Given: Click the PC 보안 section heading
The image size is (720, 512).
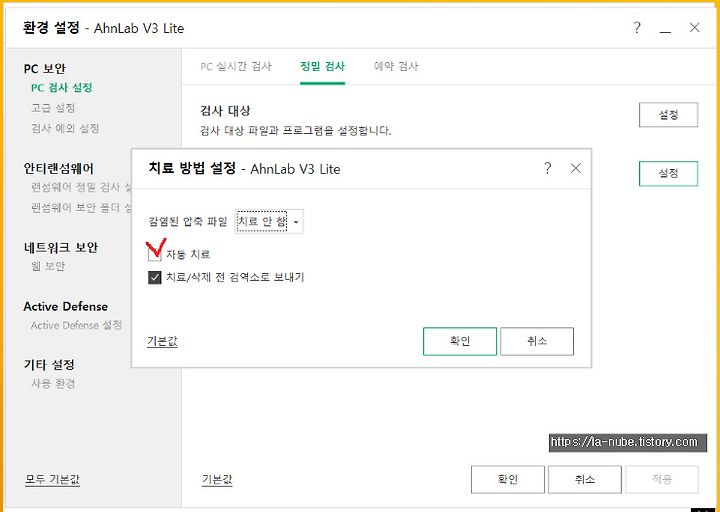Looking at the screenshot, I should tap(45, 69).
